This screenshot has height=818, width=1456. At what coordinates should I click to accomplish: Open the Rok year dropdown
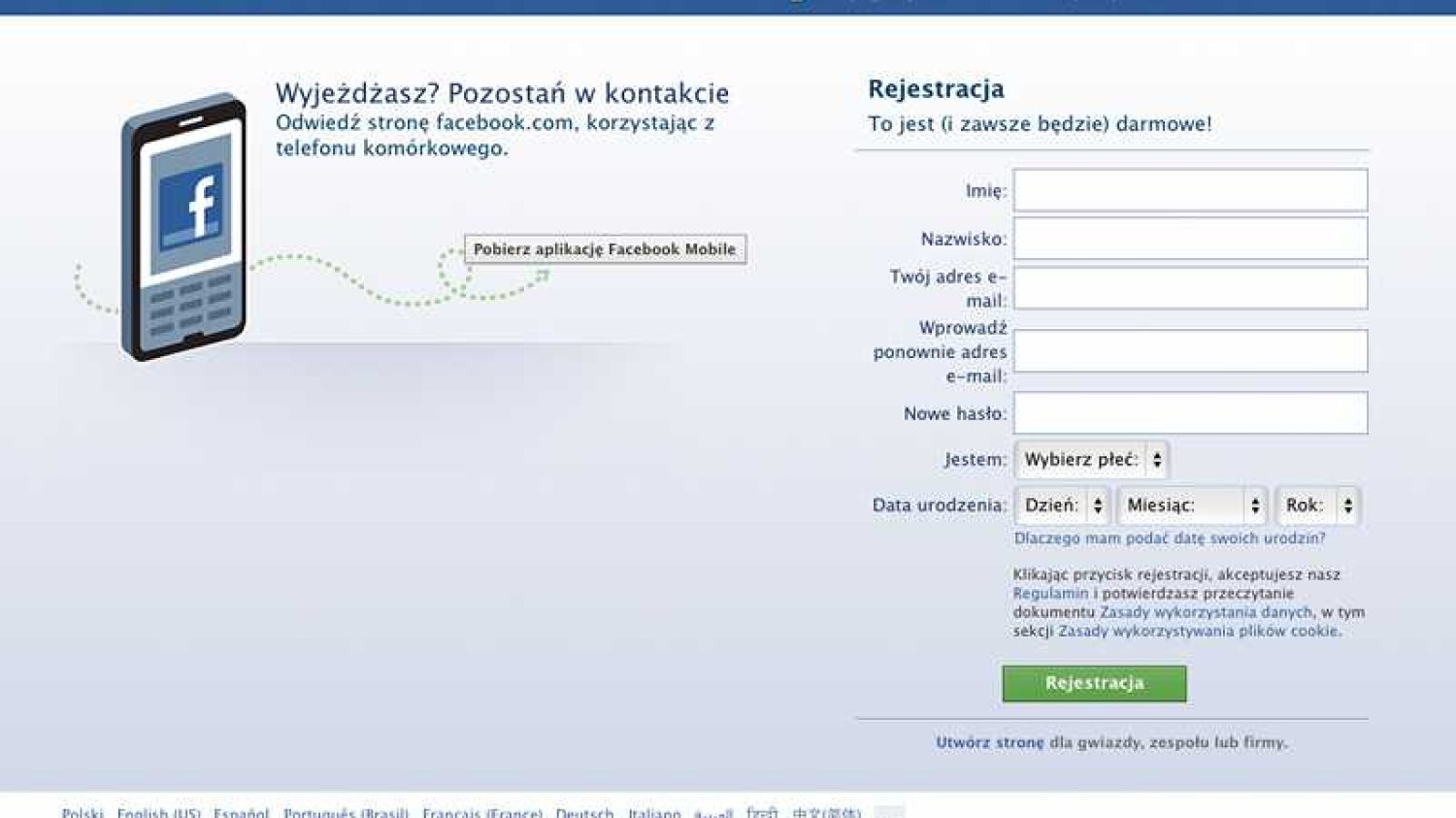pos(1318,506)
